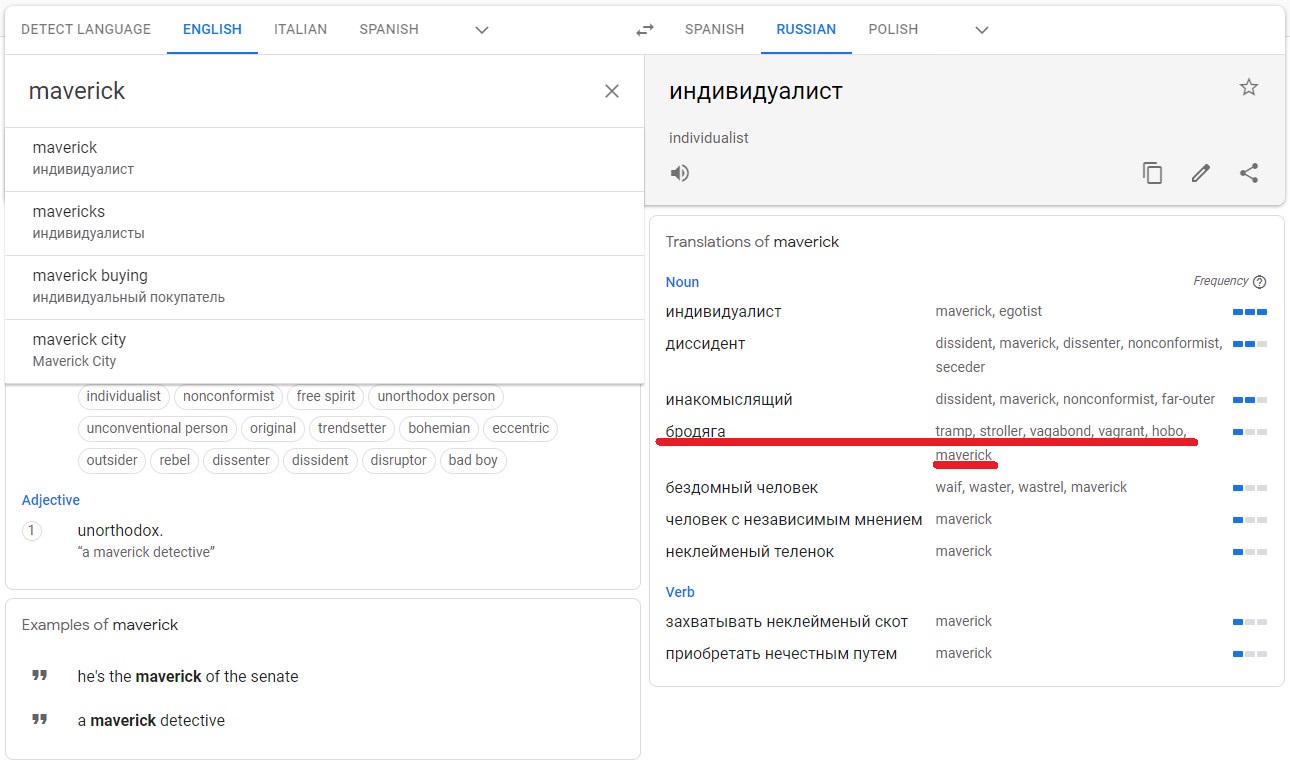
Task: Click the 'unorthodox person' synonym chip
Action: pyautogui.click(x=436, y=396)
